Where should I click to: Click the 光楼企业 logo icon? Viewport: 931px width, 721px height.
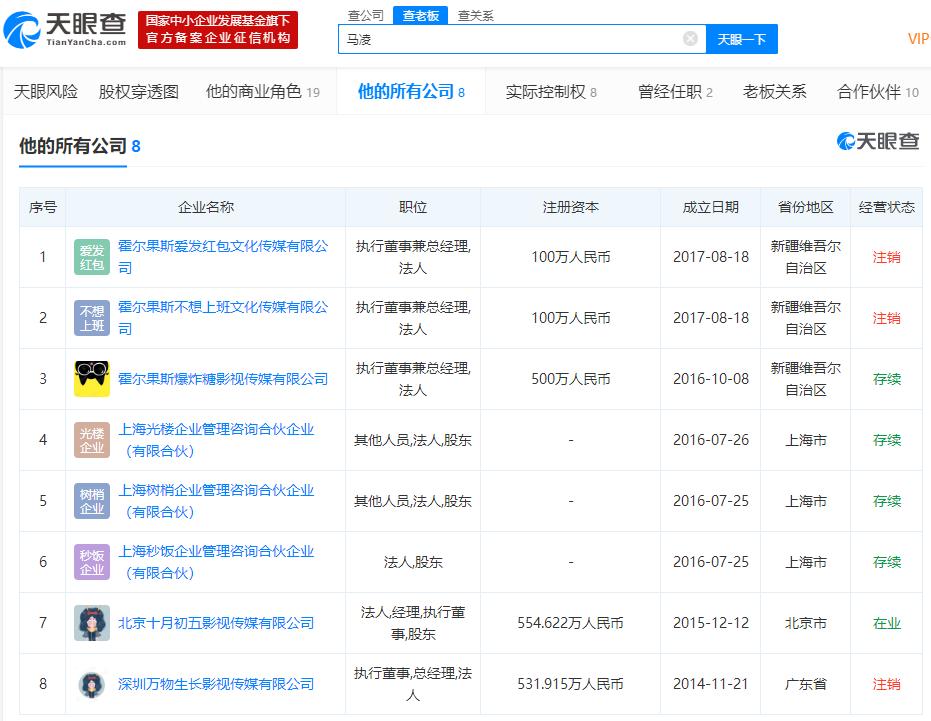[91, 439]
